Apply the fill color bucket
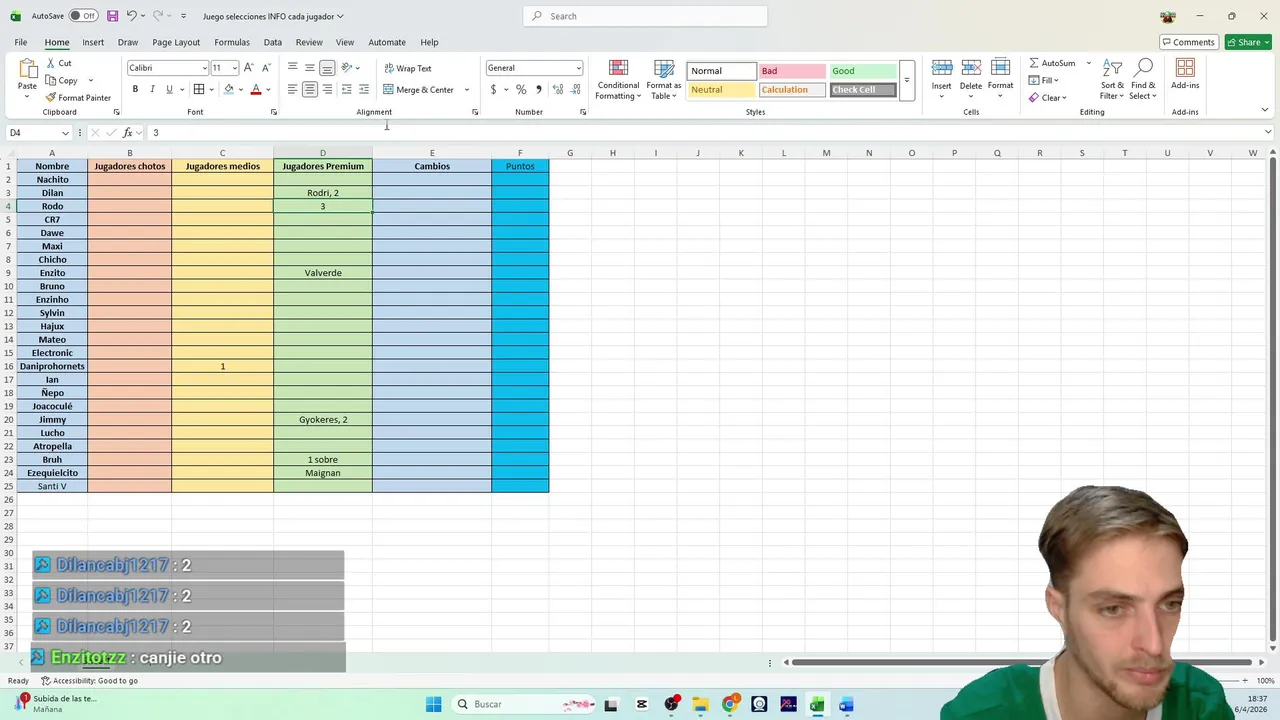Screen dimensions: 1280x720 pyautogui.click(x=229, y=89)
